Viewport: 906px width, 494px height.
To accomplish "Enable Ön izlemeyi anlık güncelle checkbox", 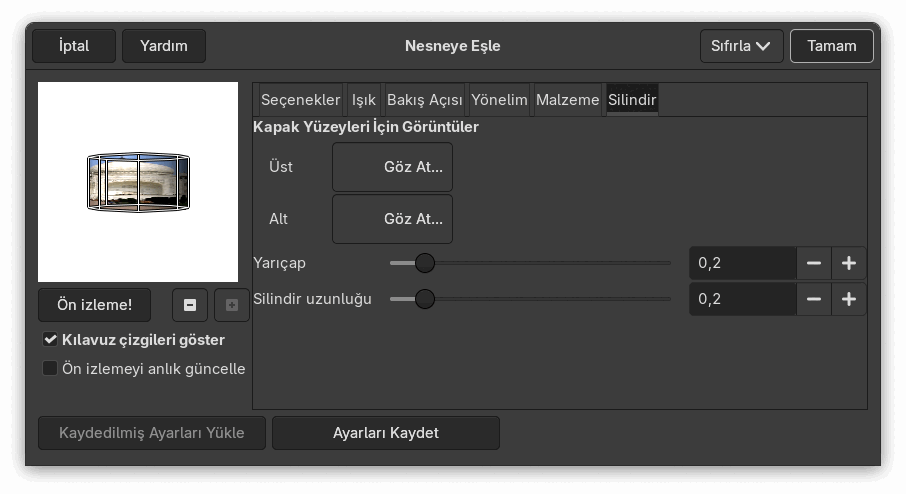I will click(50, 368).
